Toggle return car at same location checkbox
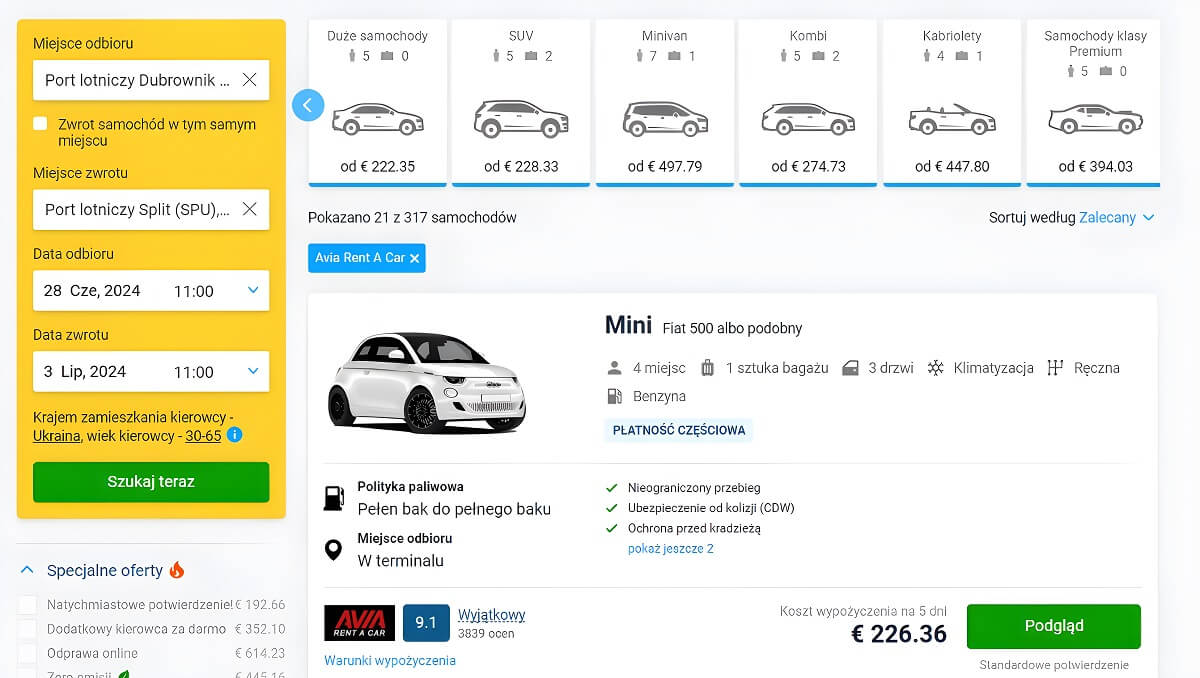This screenshot has height=678, width=1200. point(40,124)
